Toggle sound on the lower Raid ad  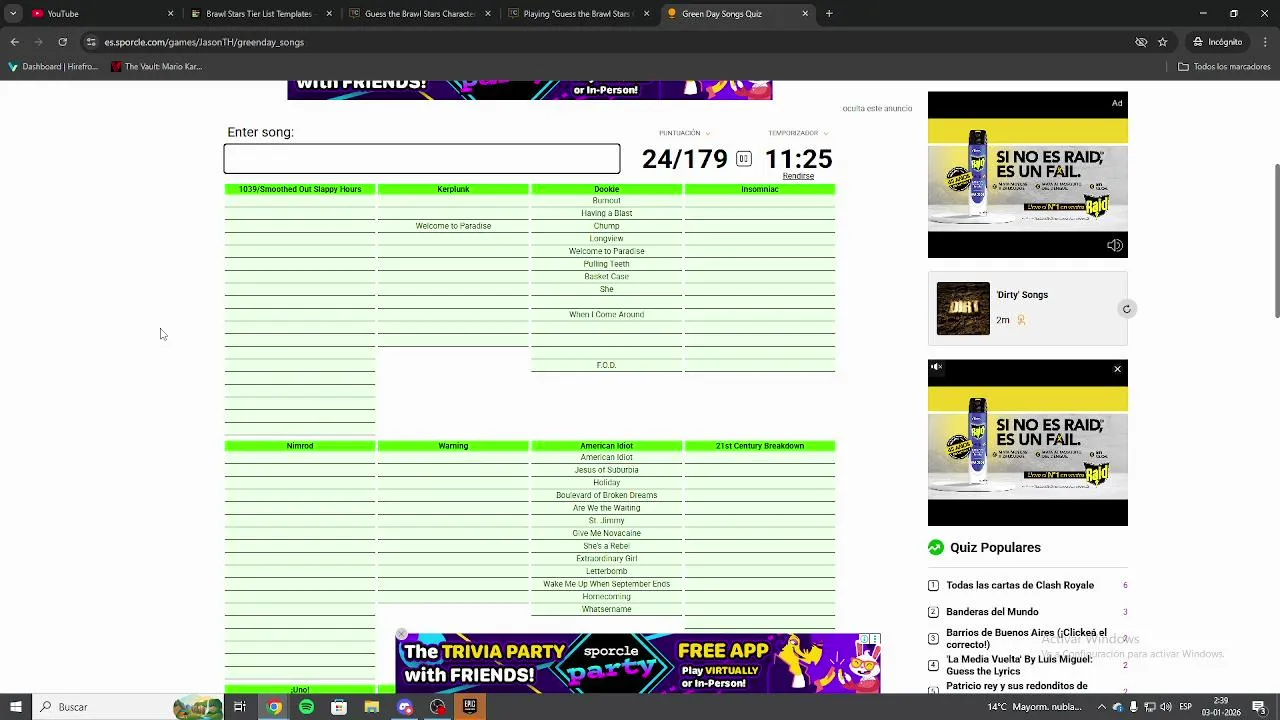[x=937, y=367]
